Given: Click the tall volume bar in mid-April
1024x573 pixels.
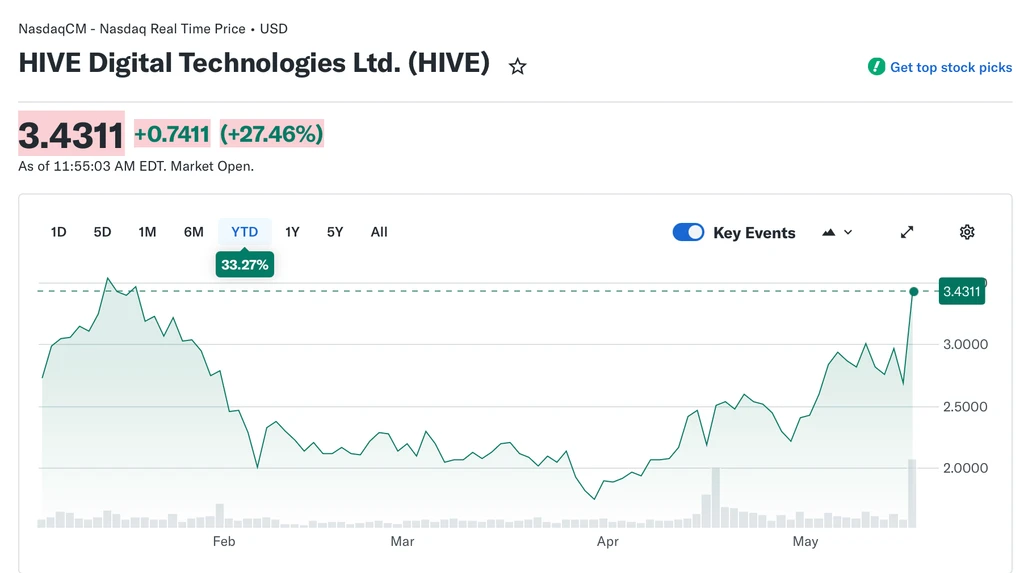Looking at the screenshot, I should pos(716,497).
